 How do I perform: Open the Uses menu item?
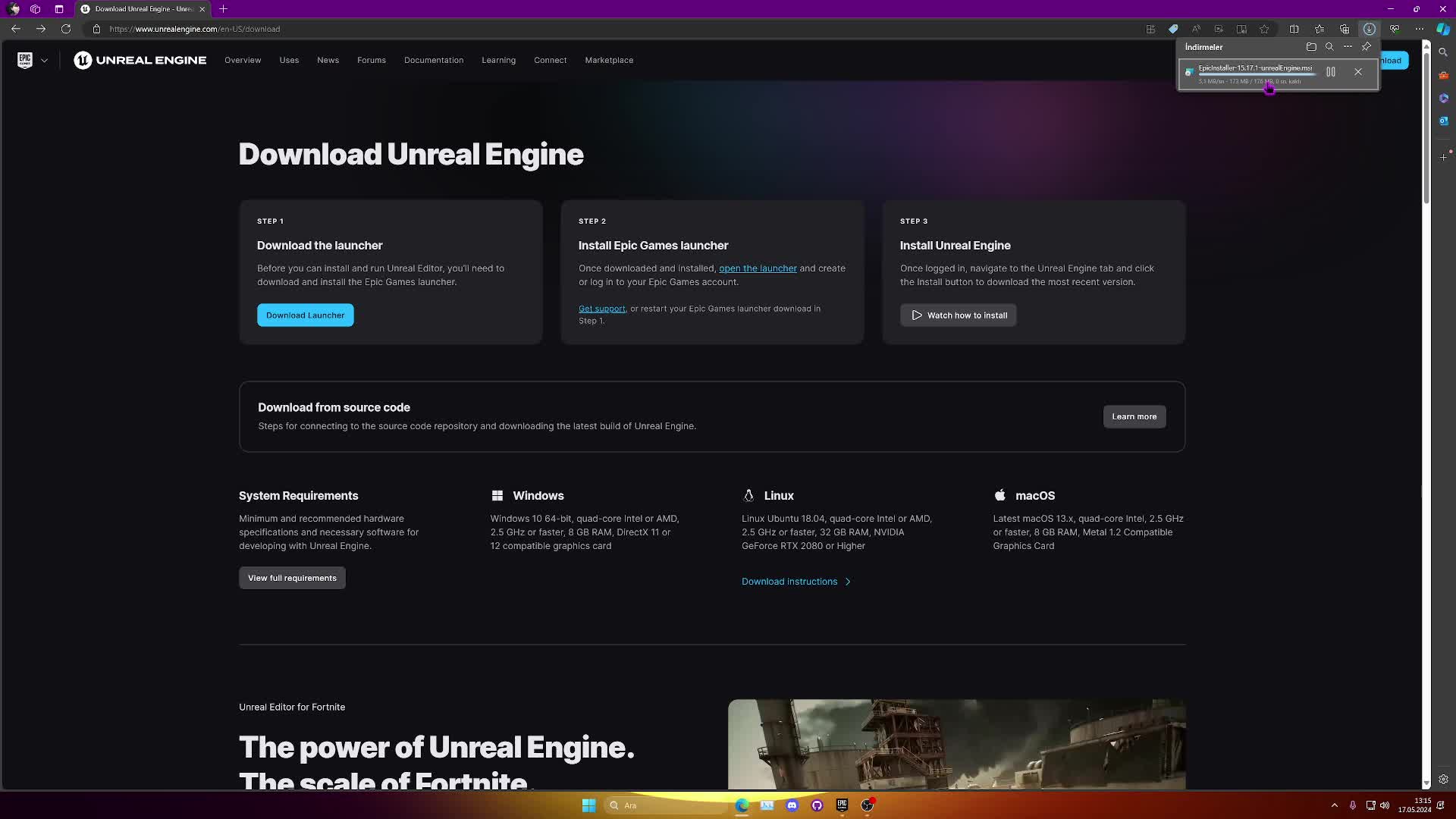tap(289, 60)
